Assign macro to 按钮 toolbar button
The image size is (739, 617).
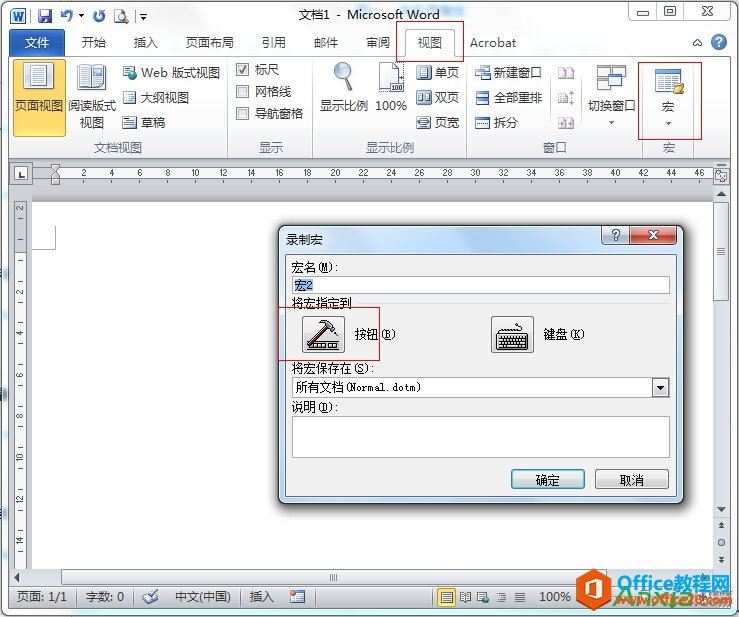pos(323,335)
